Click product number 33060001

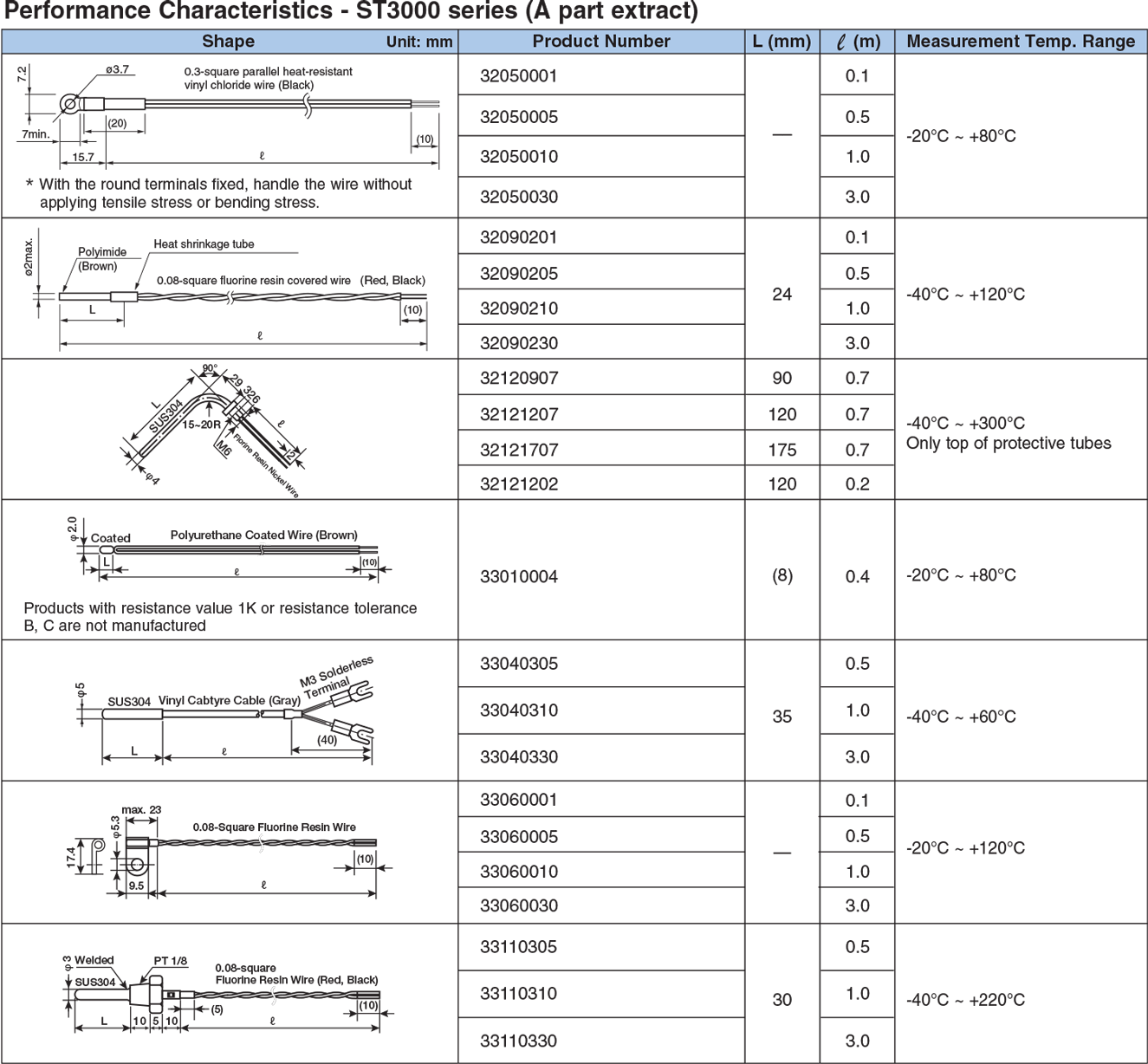click(x=519, y=800)
